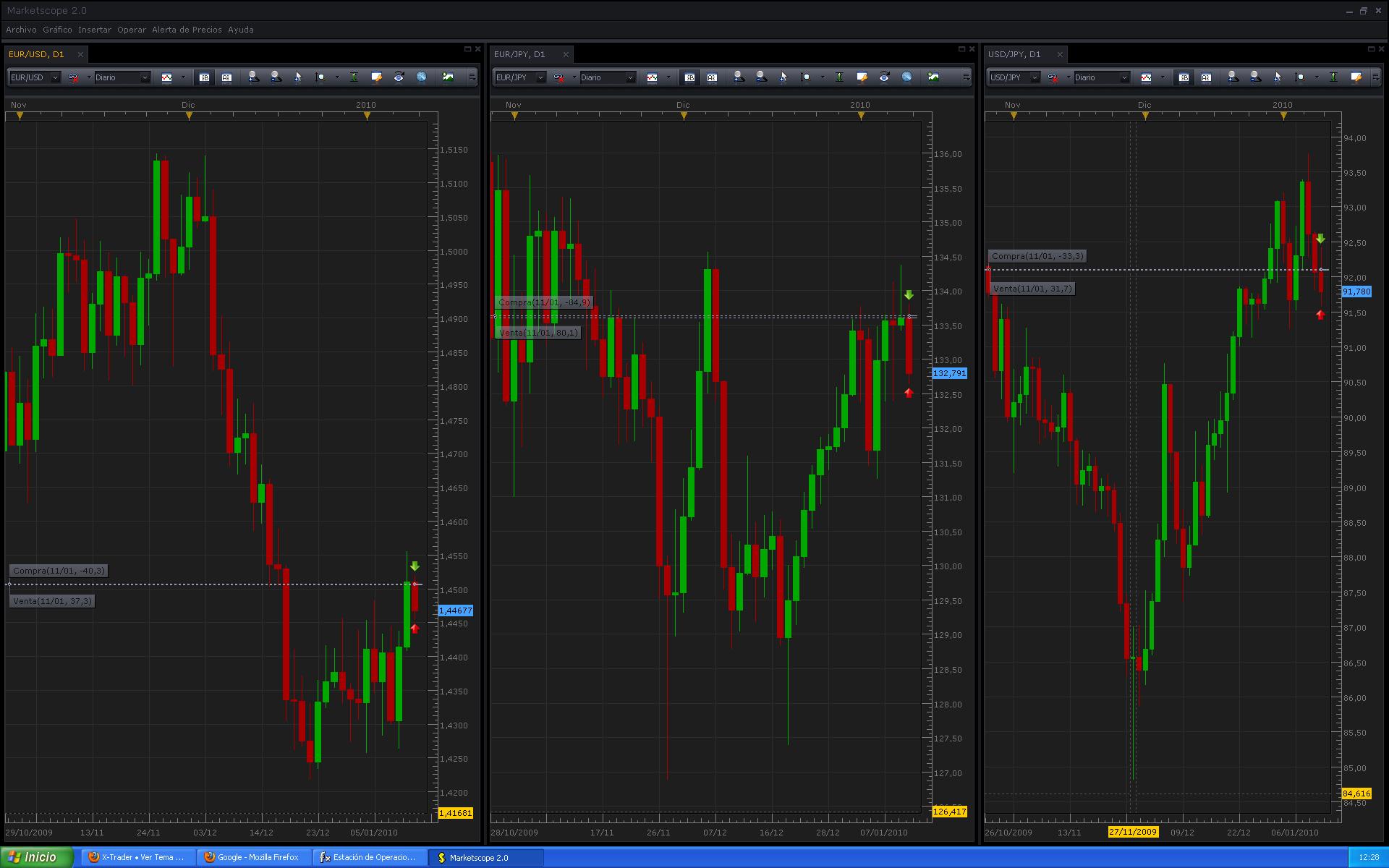Click the Venta(11/01, 80,1) label on EUR/JPY
The image size is (1389, 868).
(538, 333)
